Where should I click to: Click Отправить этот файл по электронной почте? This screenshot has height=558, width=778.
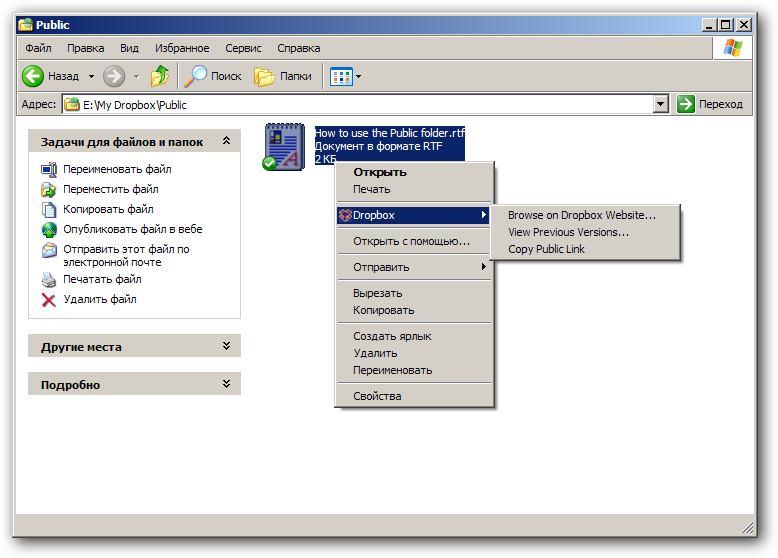pyautogui.click(x=126, y=255)
